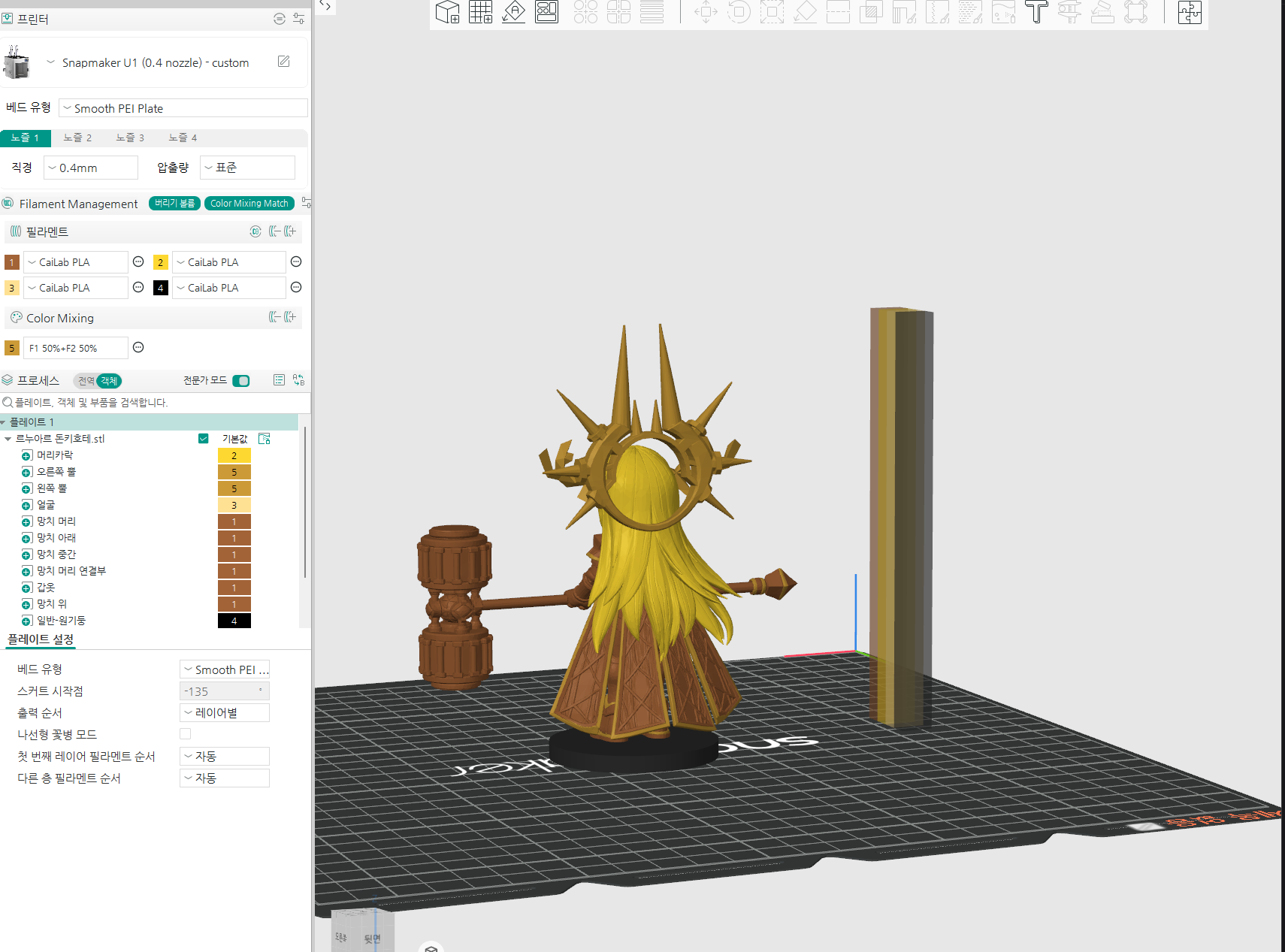
Task: Select the Scale tool icon
Action: tap(772, 12)
